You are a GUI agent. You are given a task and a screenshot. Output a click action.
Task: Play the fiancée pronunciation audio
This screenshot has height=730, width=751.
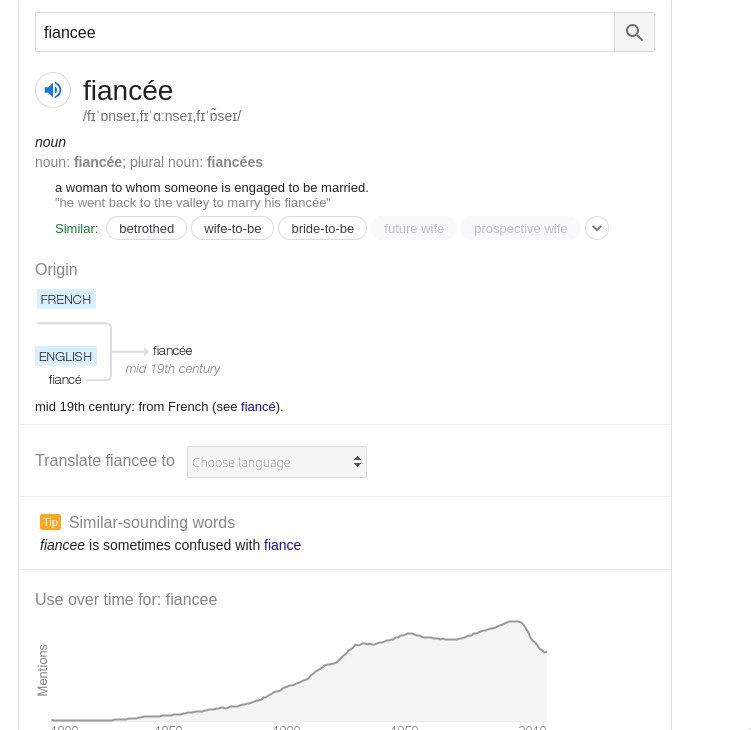click(x=53, y=90)
